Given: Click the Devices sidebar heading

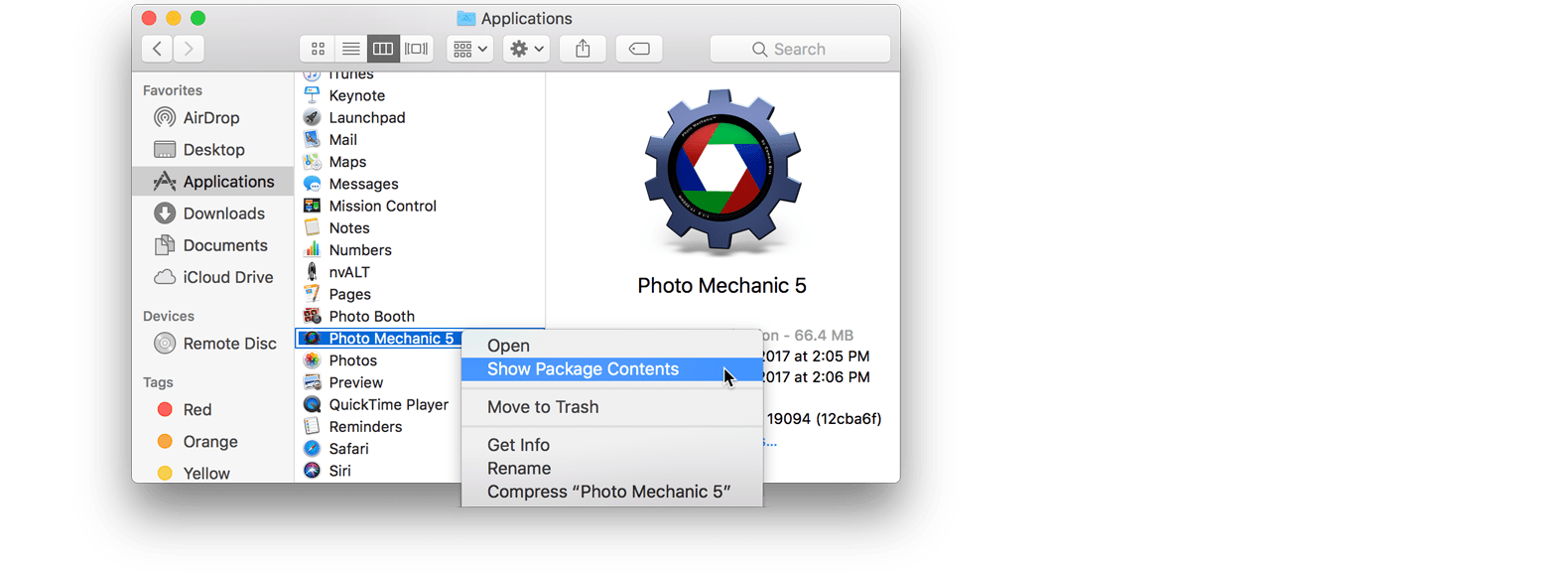Looking at the screenshot, I should click(168, 316).
